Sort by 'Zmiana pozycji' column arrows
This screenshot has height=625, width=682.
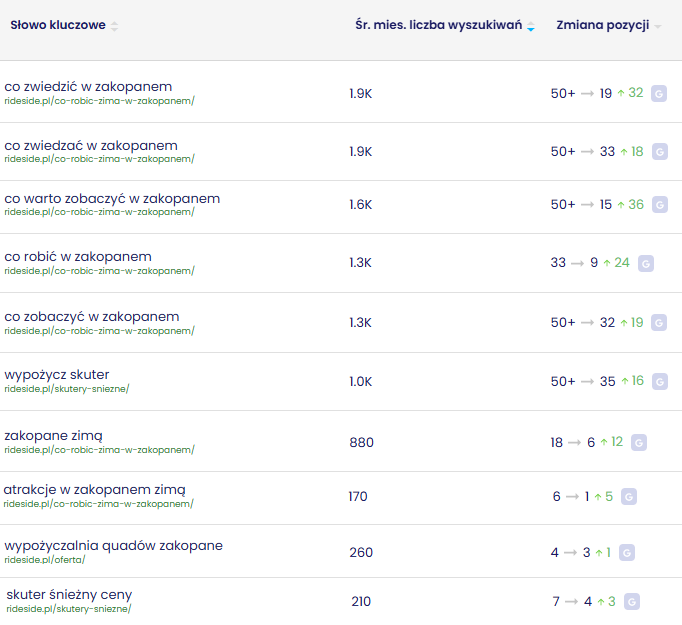[658, 26]
